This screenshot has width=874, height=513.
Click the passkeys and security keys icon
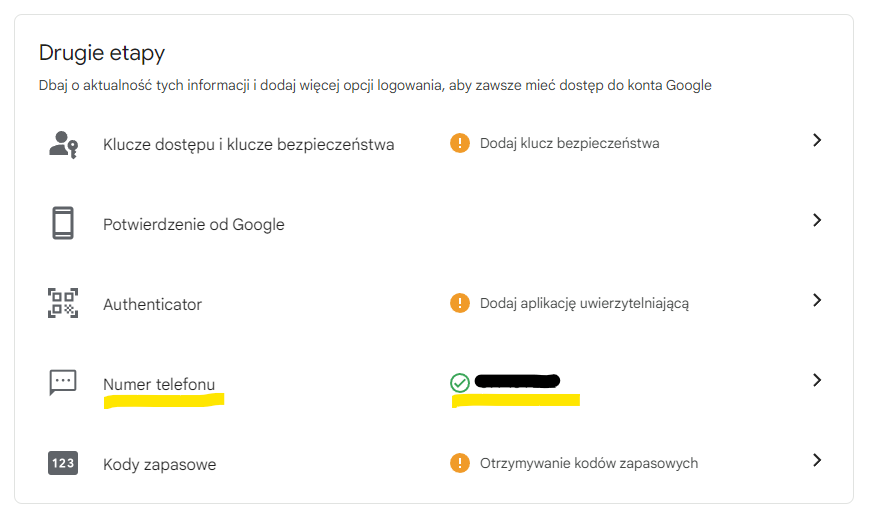(63, 144)
